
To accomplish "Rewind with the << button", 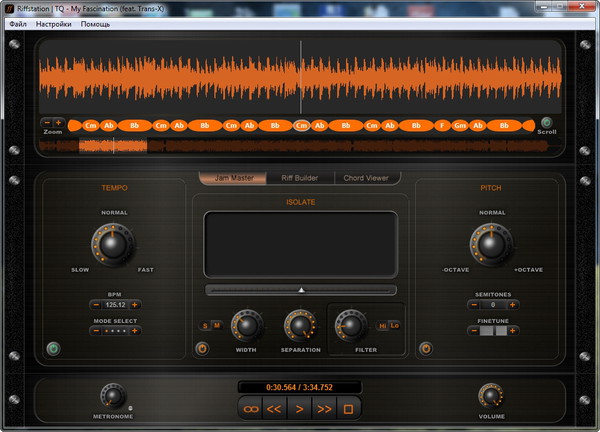I will 274,409.
